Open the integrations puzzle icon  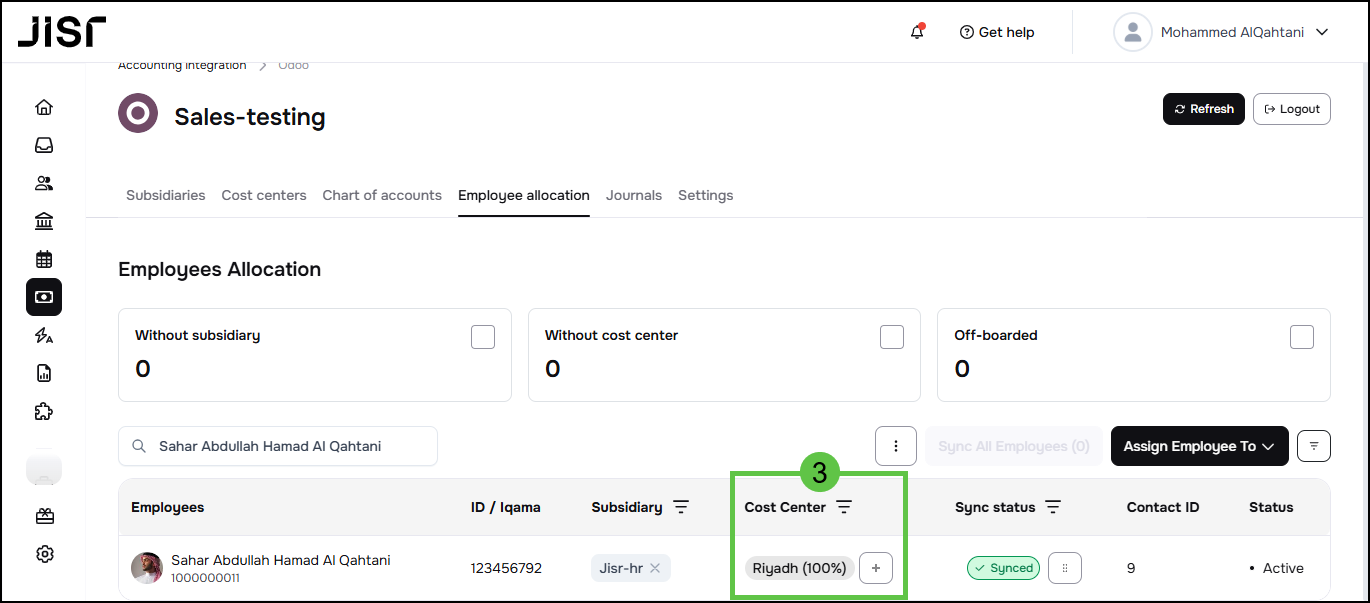[44, 411]
